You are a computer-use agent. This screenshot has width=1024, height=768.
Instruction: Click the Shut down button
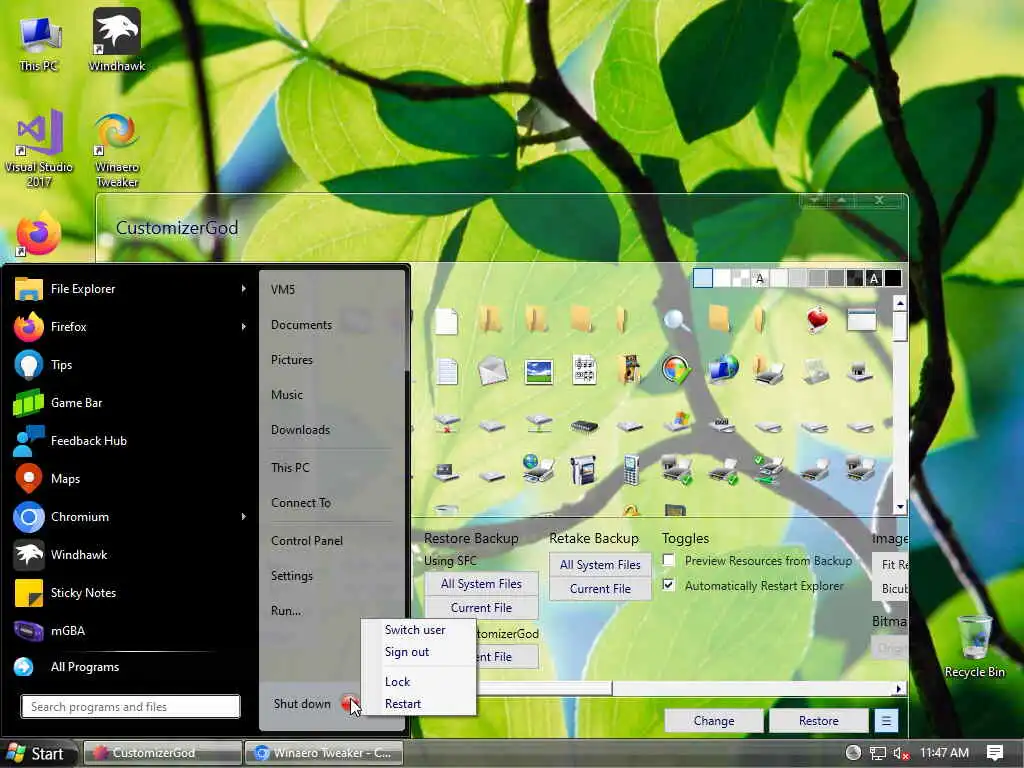[x=302, y=703]
